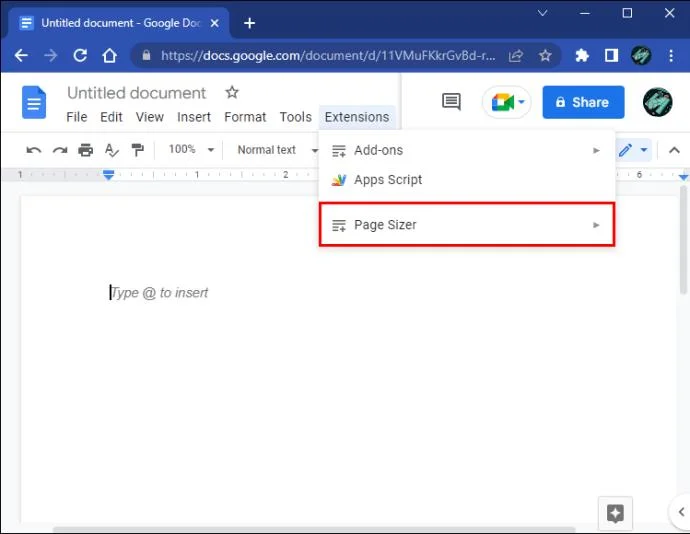Select the Untitled document browser tab
Image resolution: width=690 pixels, height=534 pixels.
click(119, 23)
